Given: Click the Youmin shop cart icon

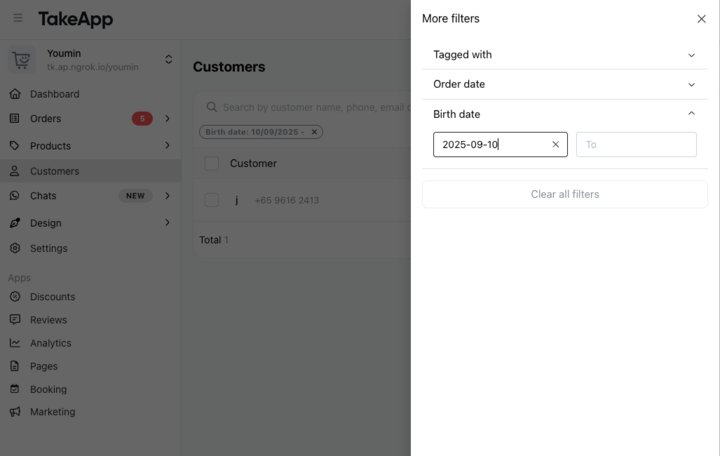Looking at the screenshot, I should (21, 60).
